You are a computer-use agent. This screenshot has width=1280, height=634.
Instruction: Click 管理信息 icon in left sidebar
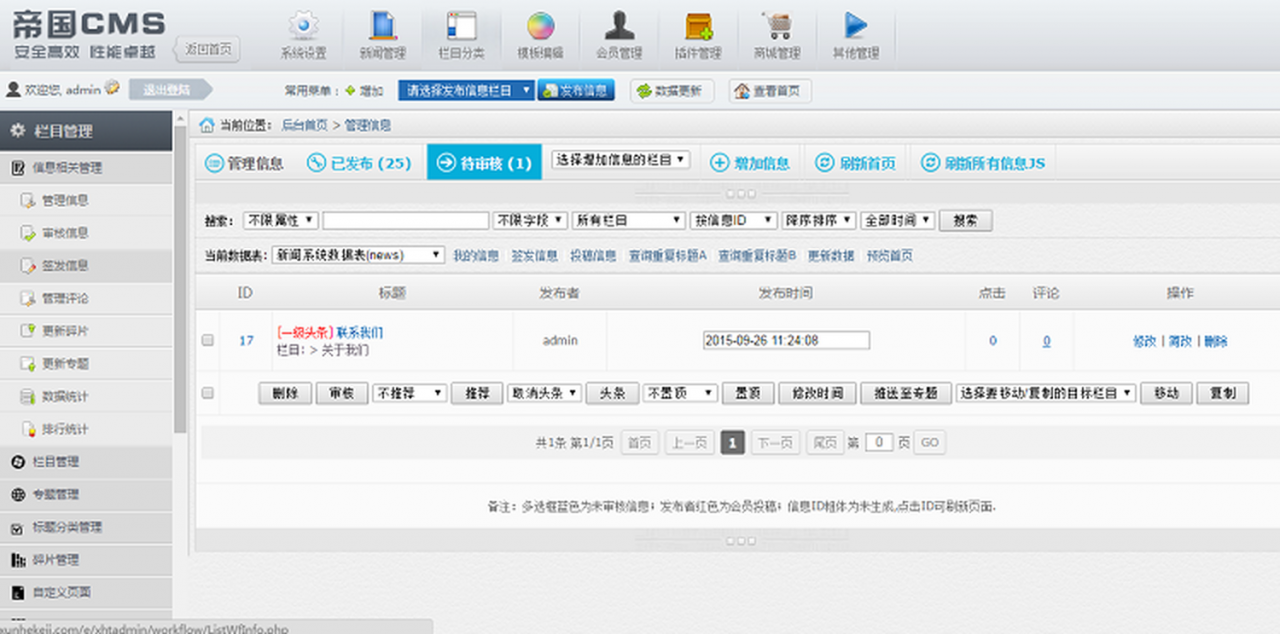pos(27,200)
